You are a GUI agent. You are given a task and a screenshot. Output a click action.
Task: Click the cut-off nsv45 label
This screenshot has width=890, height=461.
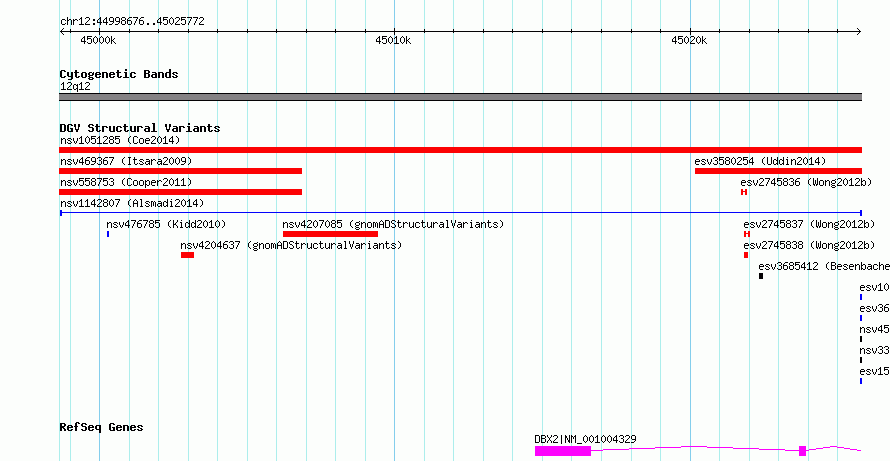click(875, 329)
